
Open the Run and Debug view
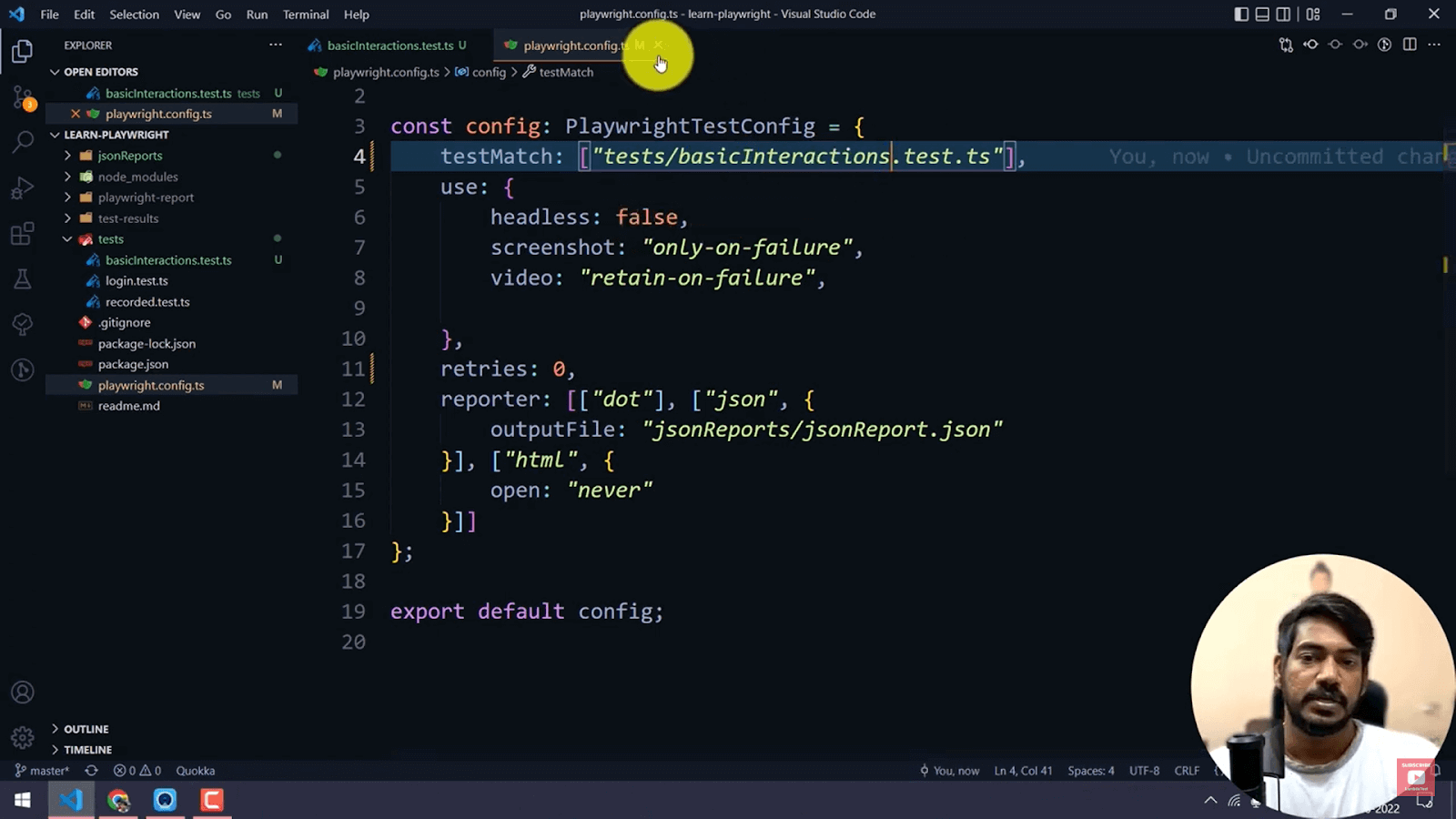pyautogui.click(x=23, y=187)
